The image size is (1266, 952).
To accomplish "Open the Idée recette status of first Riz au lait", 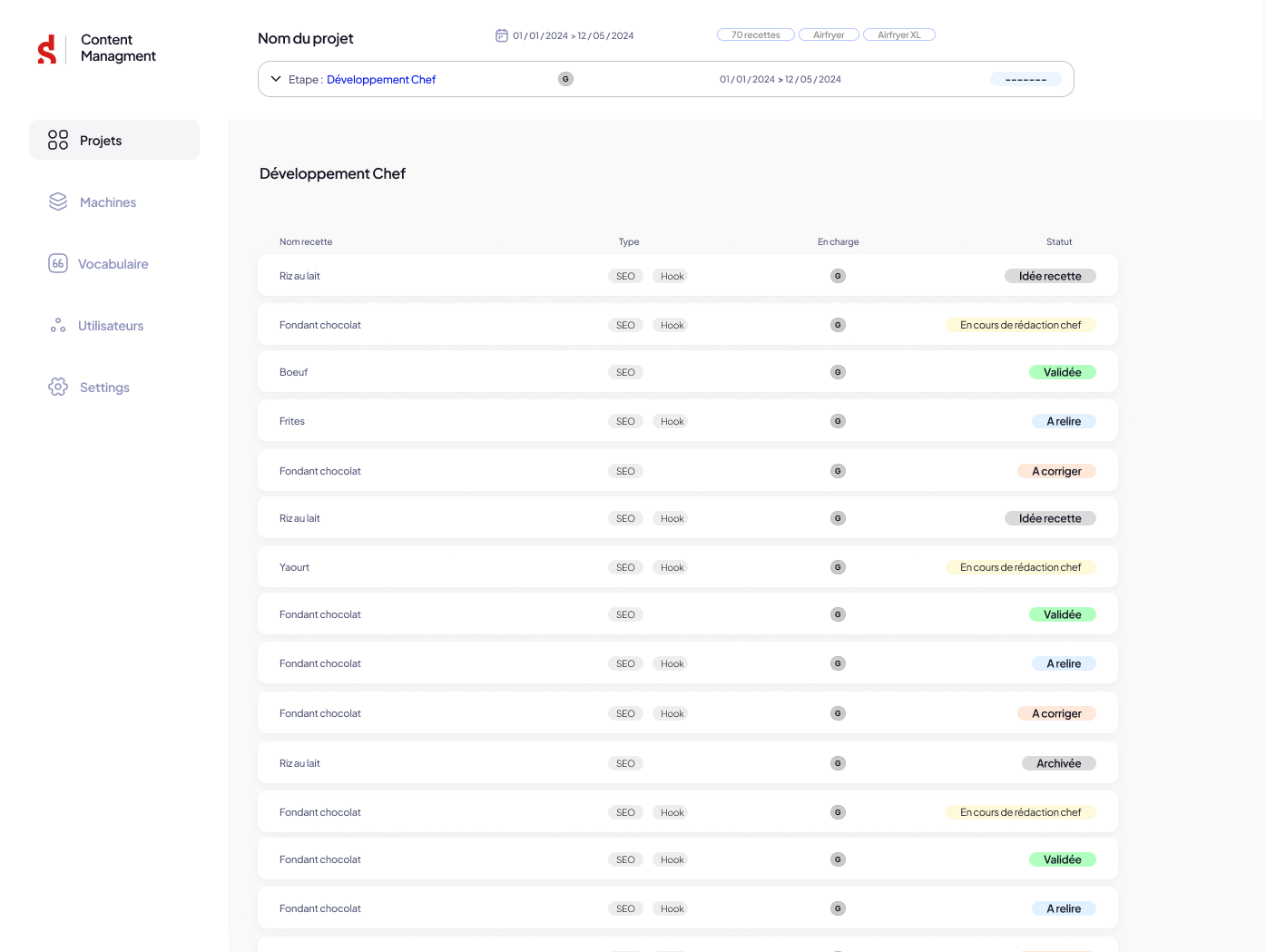I will point(1050,276).
